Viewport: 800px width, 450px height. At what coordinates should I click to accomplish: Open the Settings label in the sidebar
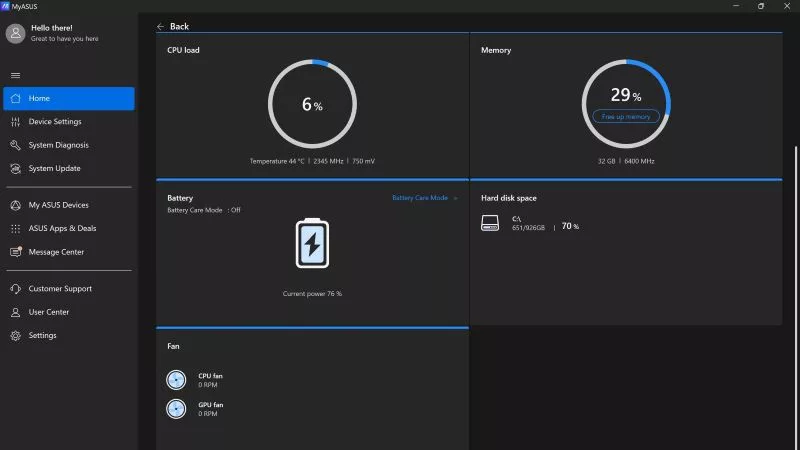point(42,336)
